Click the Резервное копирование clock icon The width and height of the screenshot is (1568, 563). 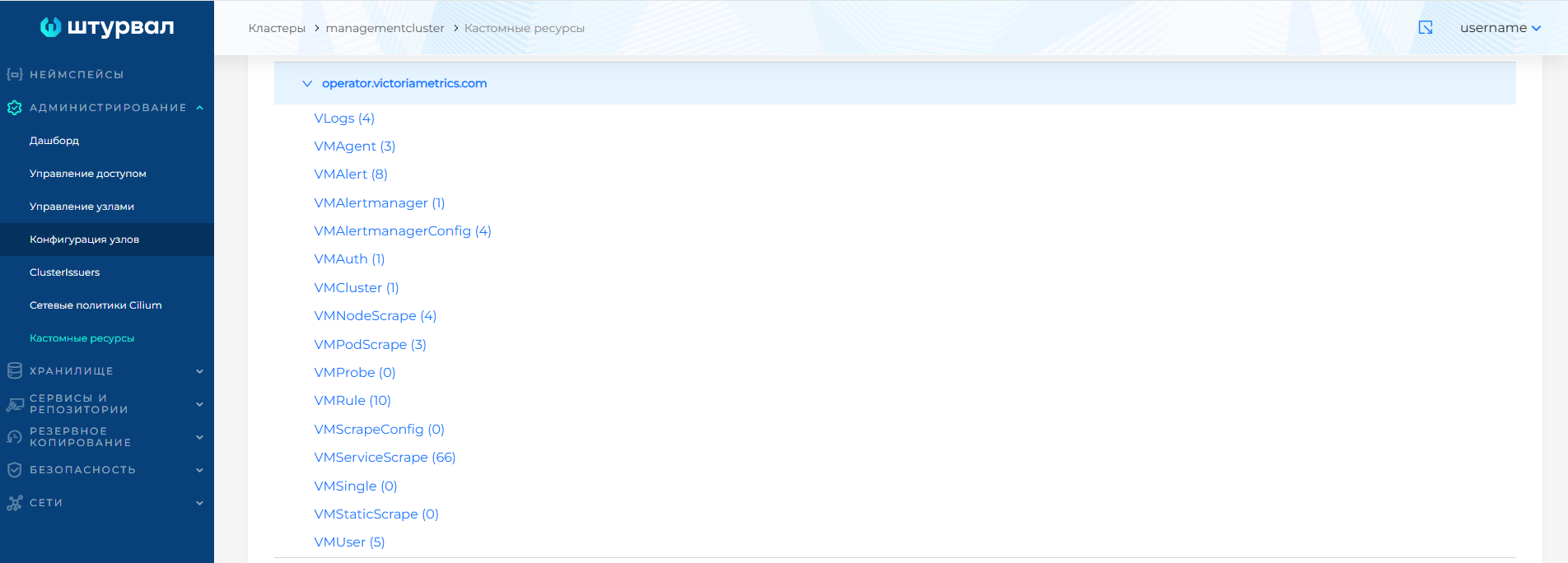tap(14, 437)
